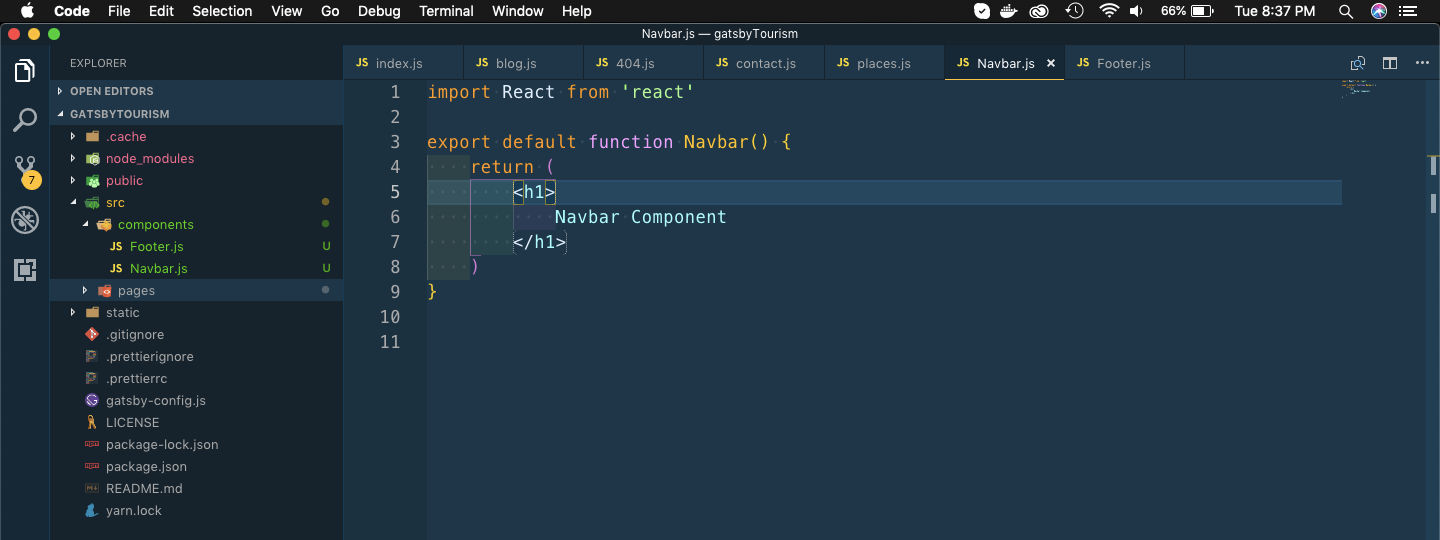Open the Time Machine menu bar icon
The image size is (1440, 540).
1075,11
